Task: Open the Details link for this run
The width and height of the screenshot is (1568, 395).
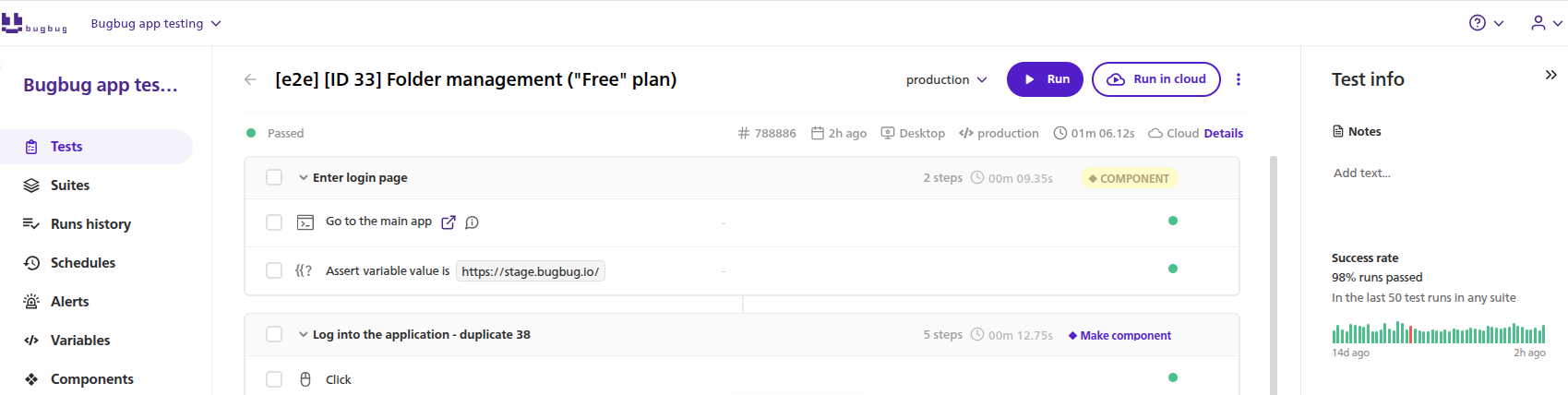Action: point(1223,133)
